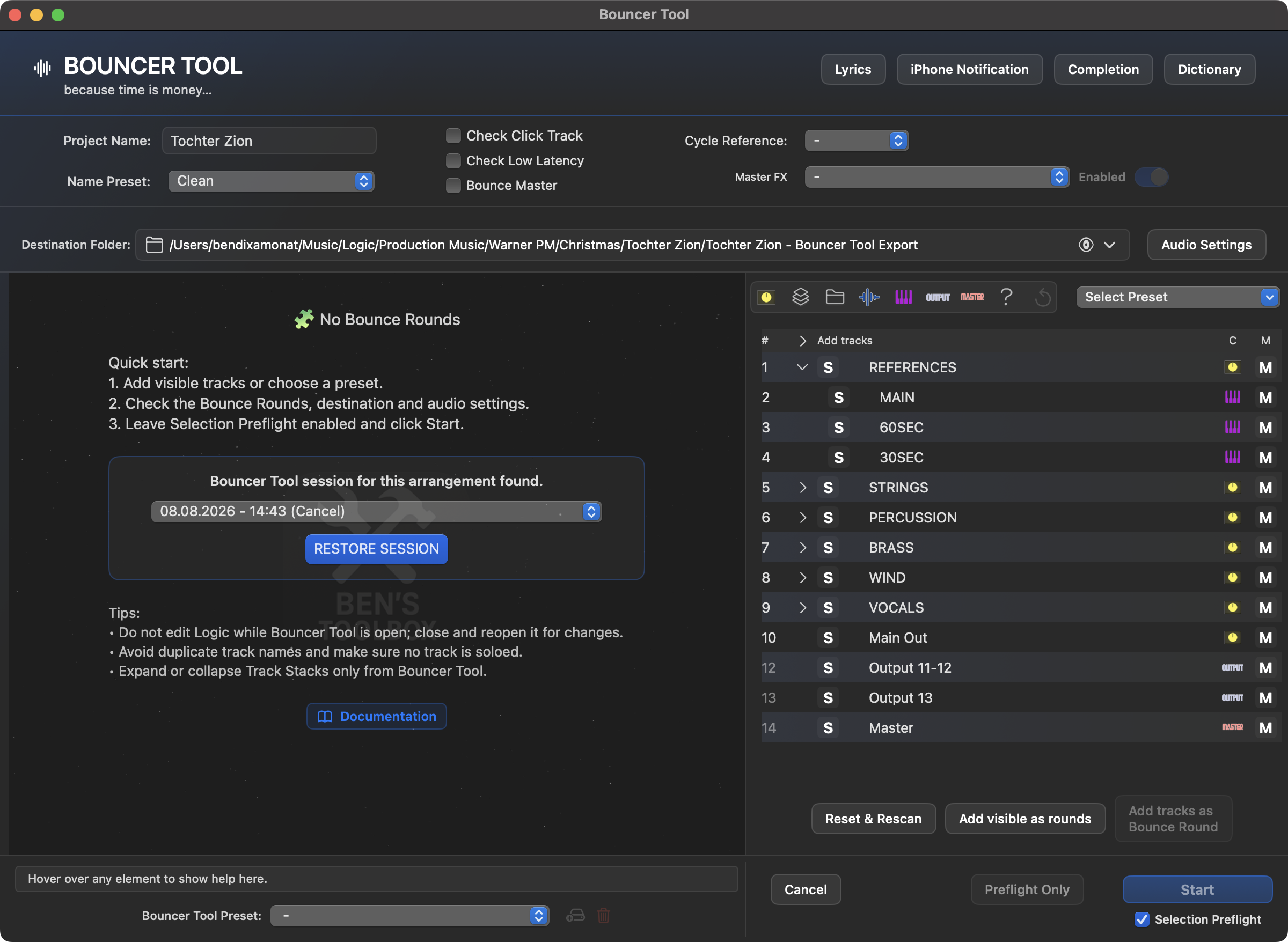
Task: Click the Destination Folder path field
Action: 632,245
